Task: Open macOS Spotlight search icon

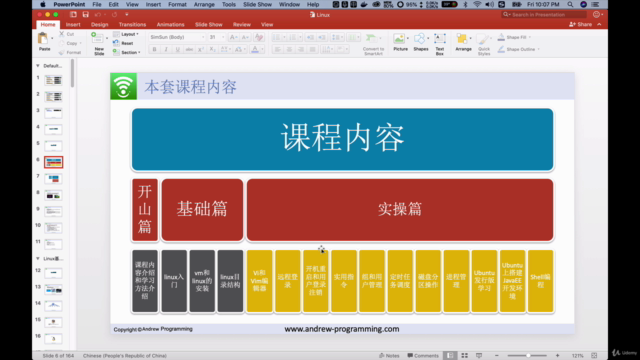Action: (x=570, y=4)
